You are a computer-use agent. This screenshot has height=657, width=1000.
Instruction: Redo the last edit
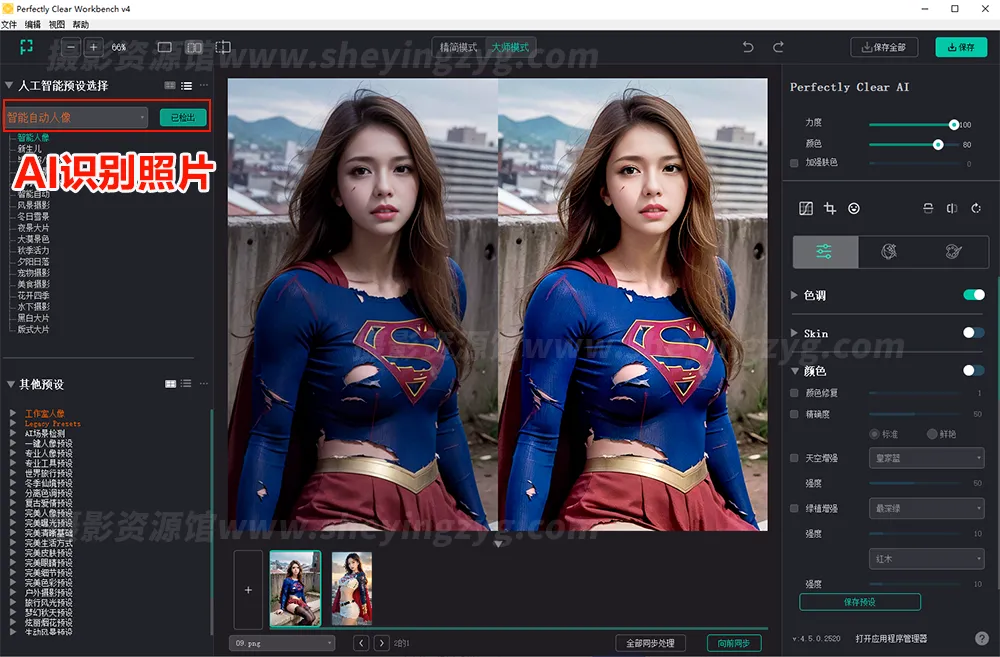tap(778, 47)
